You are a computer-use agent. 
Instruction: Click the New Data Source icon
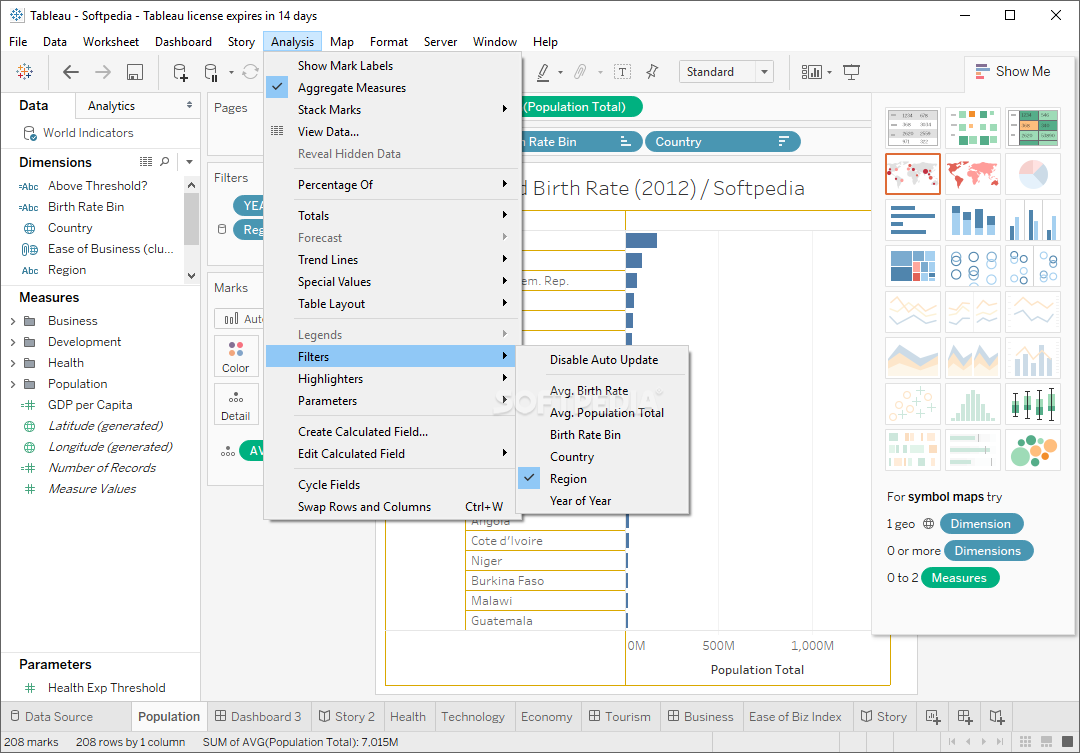pyautogui.click(x=180, y=72)
